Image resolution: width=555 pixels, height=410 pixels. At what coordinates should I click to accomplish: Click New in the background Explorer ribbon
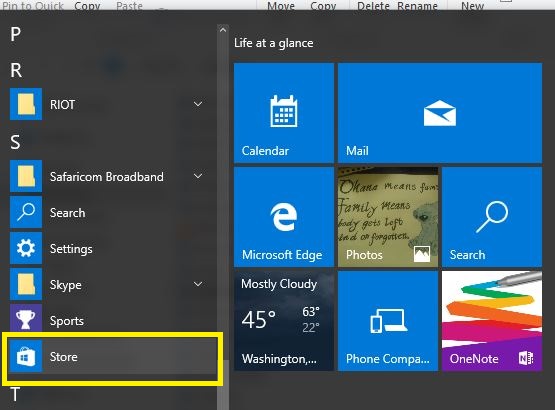pos(473,5)
